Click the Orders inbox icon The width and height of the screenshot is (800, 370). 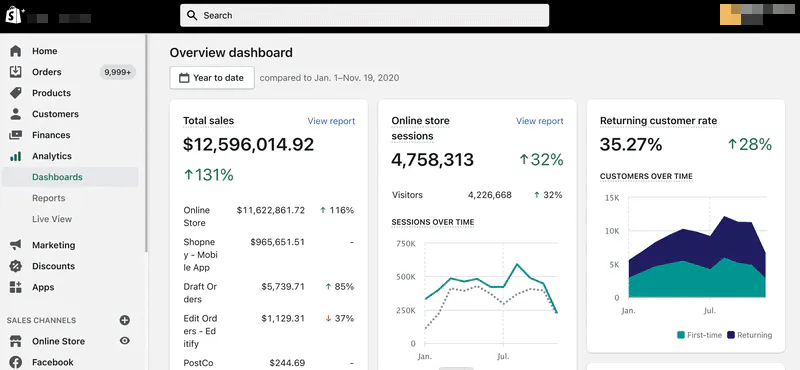[16, 72]
